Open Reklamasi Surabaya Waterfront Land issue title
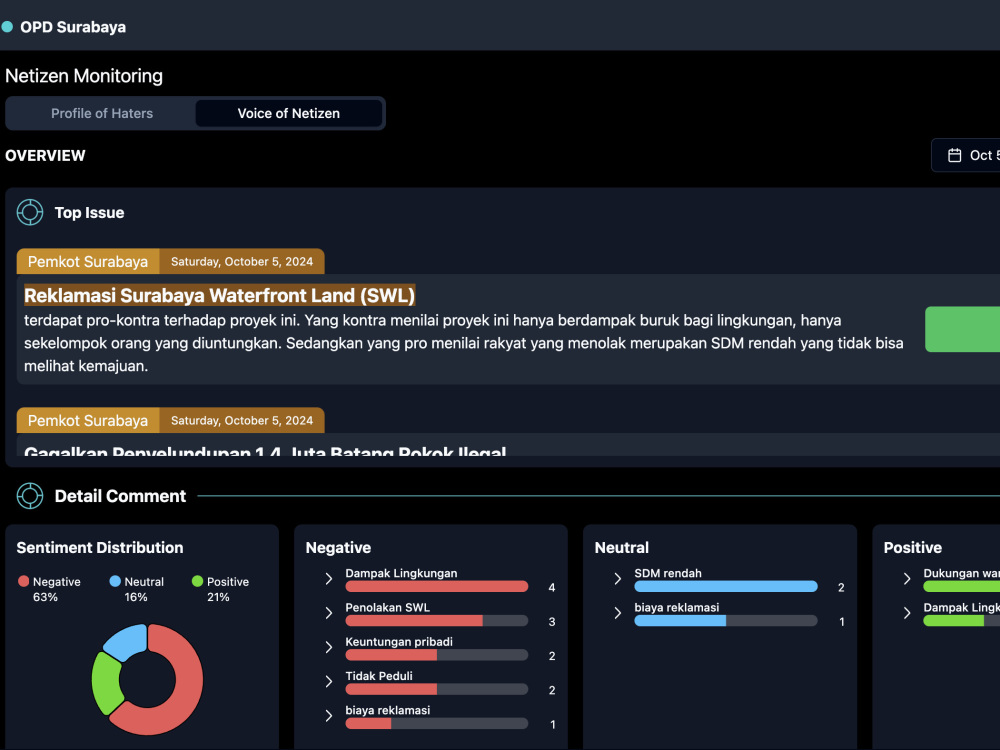Image resolution: width=1000 pixels, height=750 pixels. point(219,295)
